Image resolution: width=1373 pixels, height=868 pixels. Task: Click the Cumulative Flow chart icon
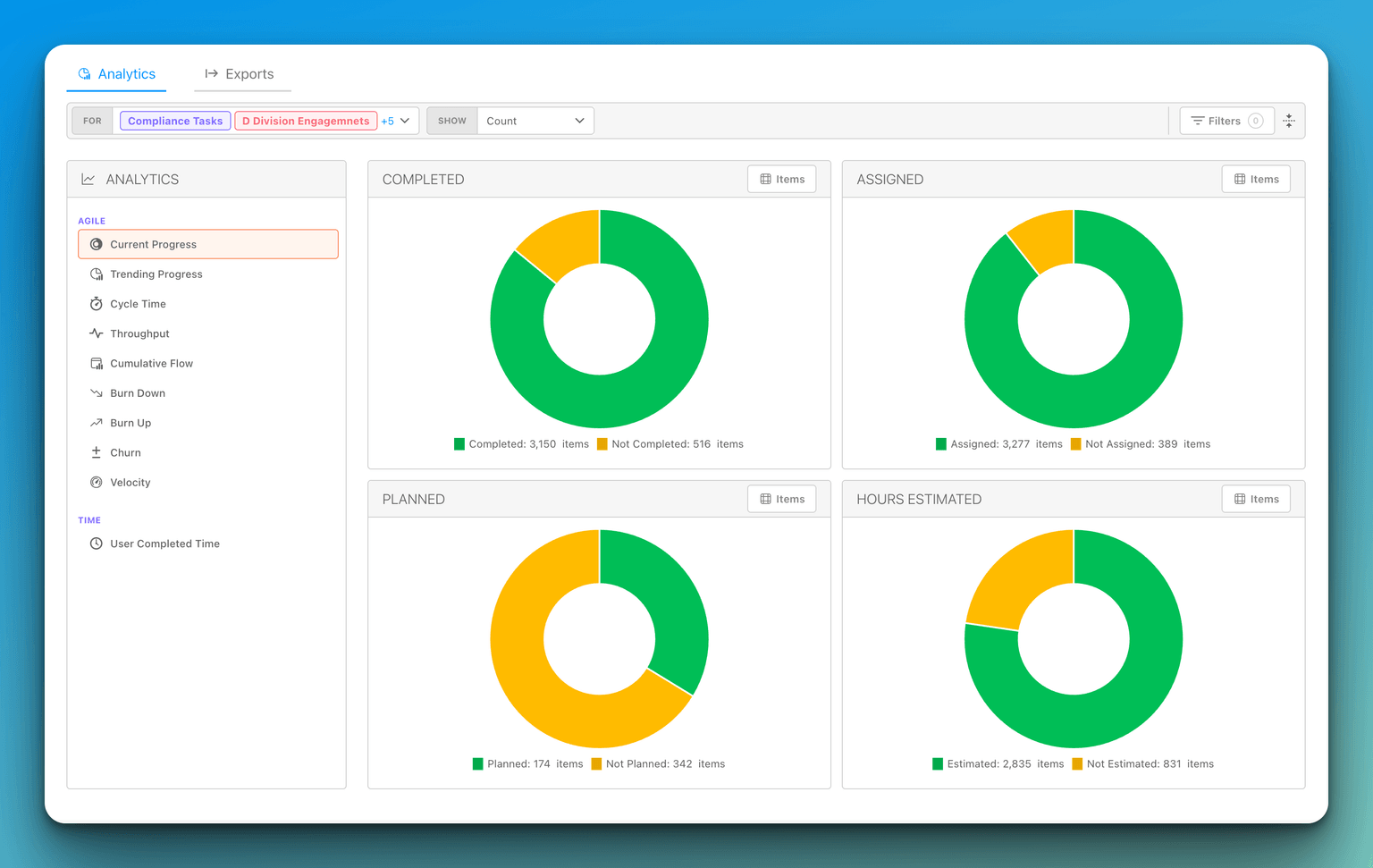96,364
